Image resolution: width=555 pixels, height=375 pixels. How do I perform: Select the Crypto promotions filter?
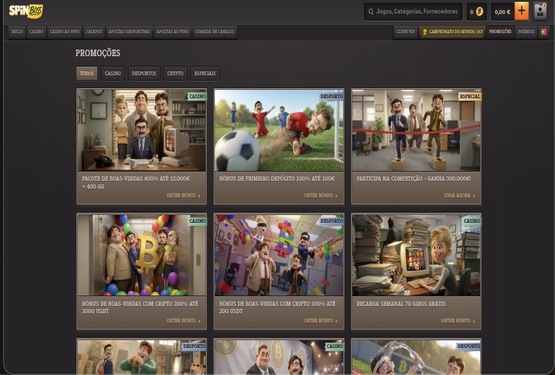[x=175, y=73]
